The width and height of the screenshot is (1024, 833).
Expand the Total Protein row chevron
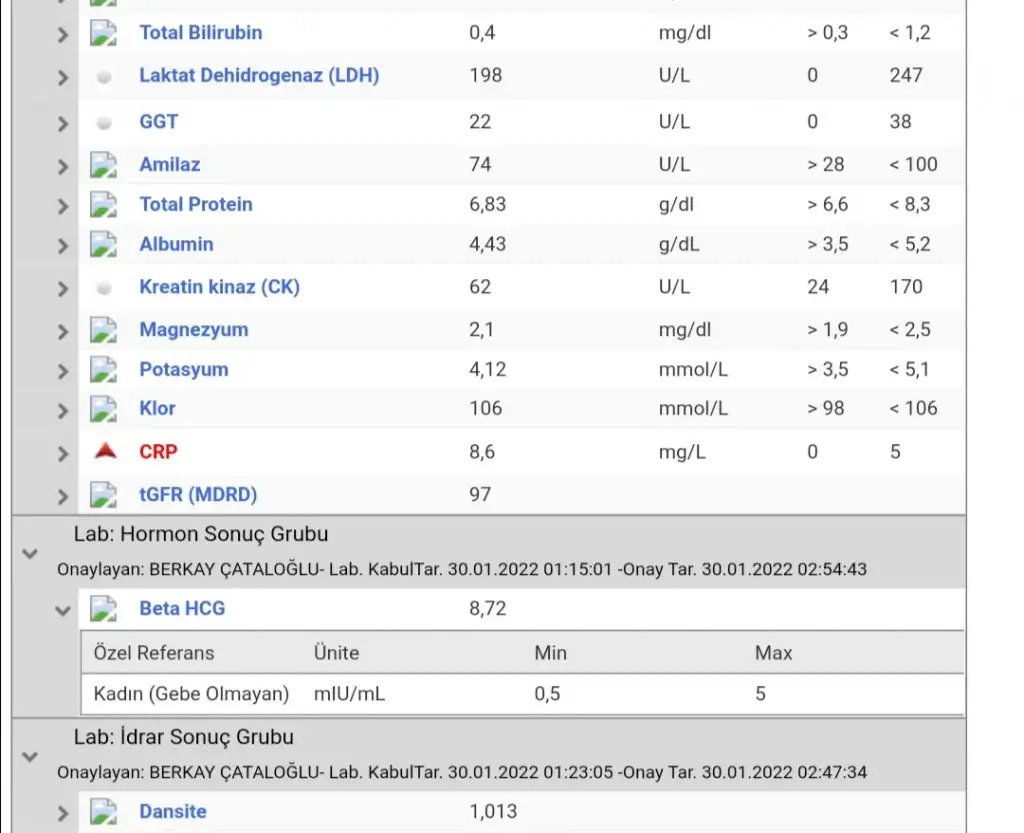pyautogui.click(x=63, y=206)
